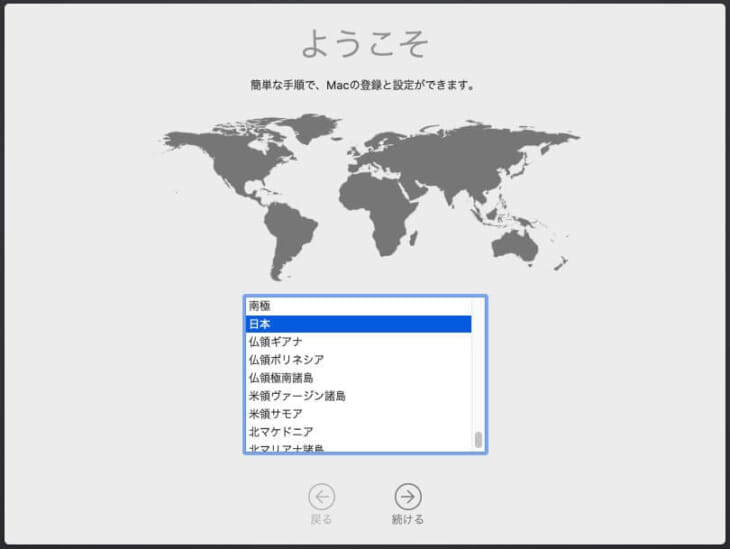Click the continue arrow circle icon
Screen dimensions: 730x549
[x=407, y=497]
